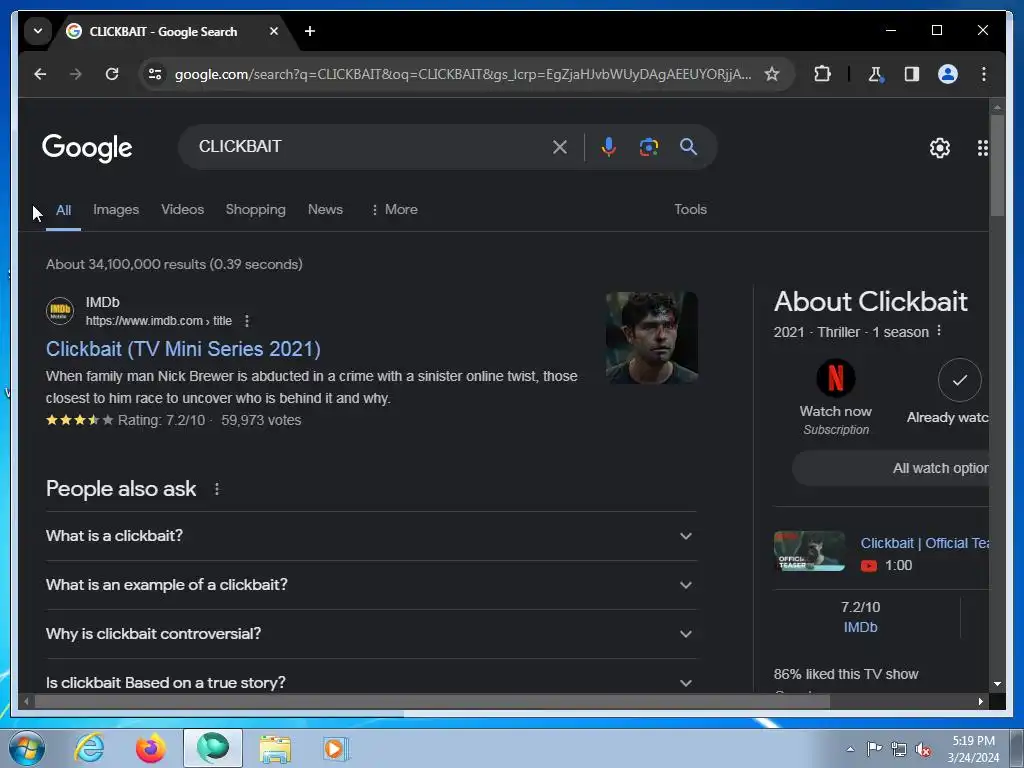
Task: Open File Explorer from the taskbar
Action: 276,748
